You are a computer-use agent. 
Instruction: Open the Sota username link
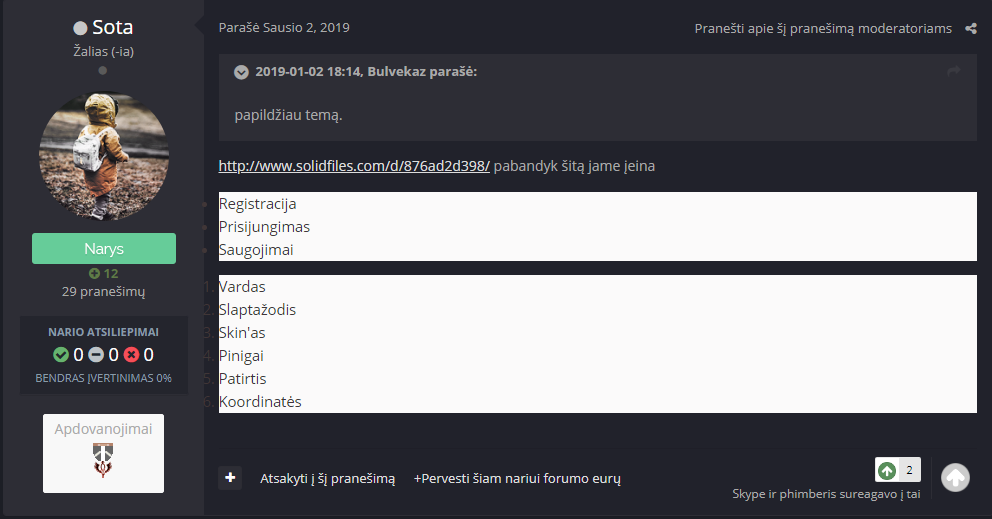[113, 27]
